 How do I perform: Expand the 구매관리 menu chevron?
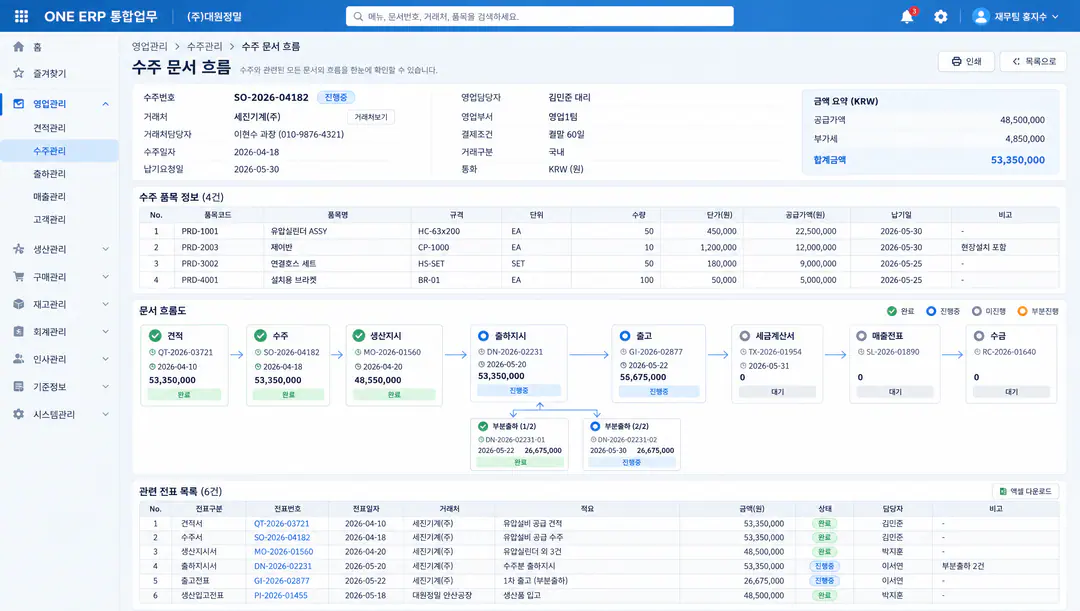pyautogui.click(x=105, y=277)
